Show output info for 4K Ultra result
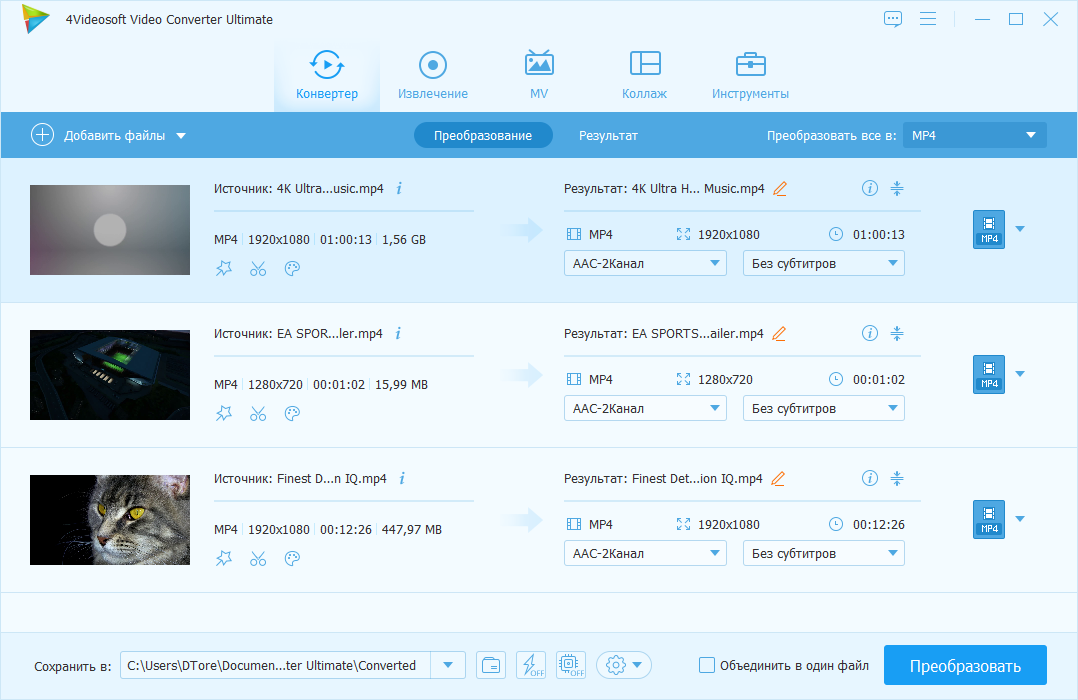The image size is (1078, 700). (x=870, y=188)
